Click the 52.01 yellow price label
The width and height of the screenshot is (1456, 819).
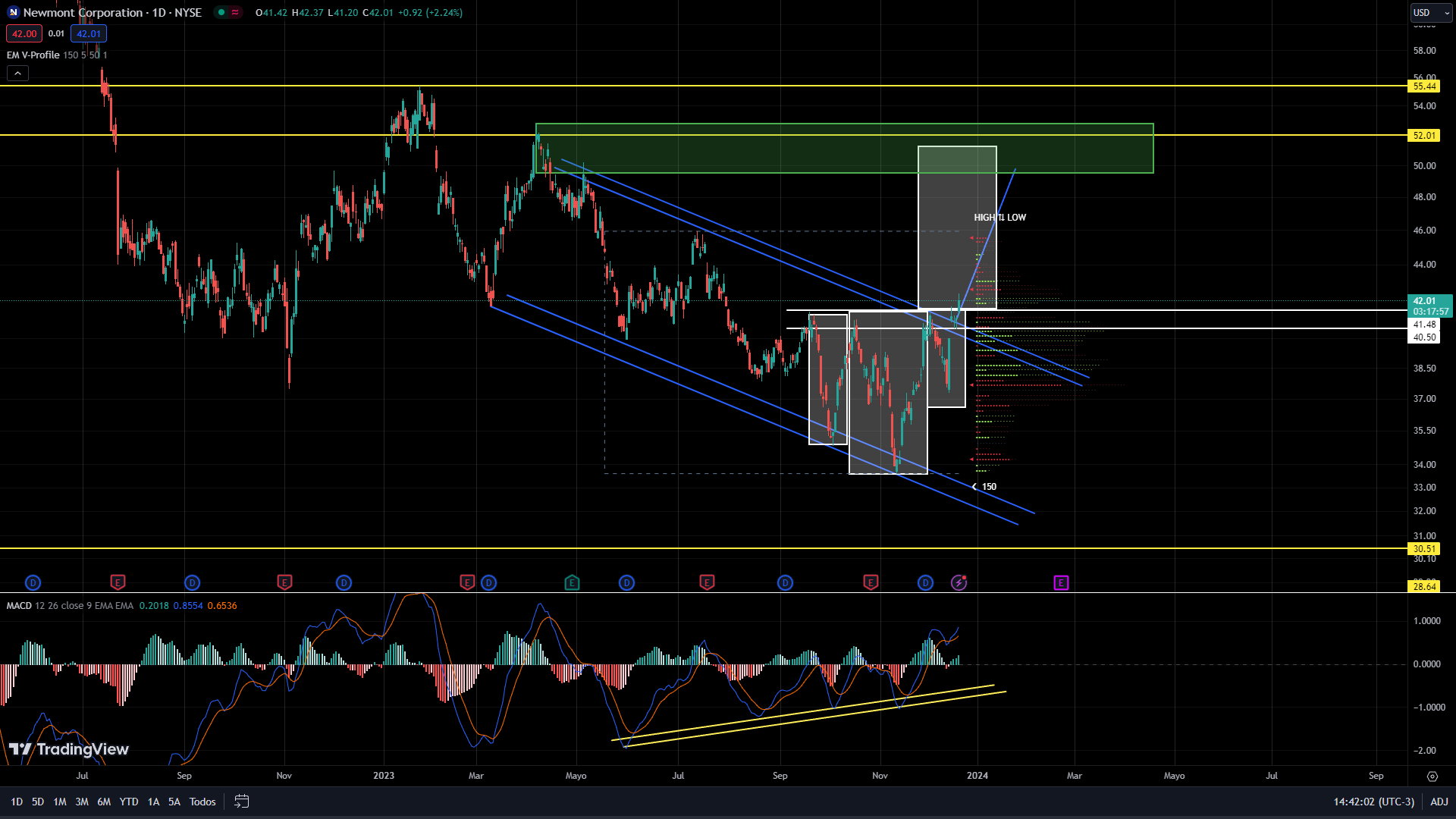tap(1424, 135)
